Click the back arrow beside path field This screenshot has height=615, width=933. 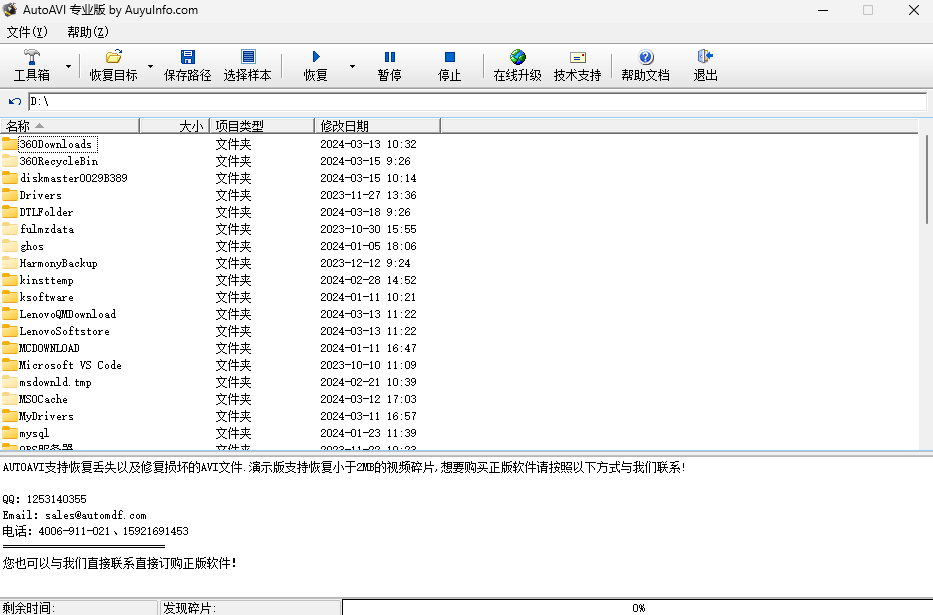click(14, 101)
